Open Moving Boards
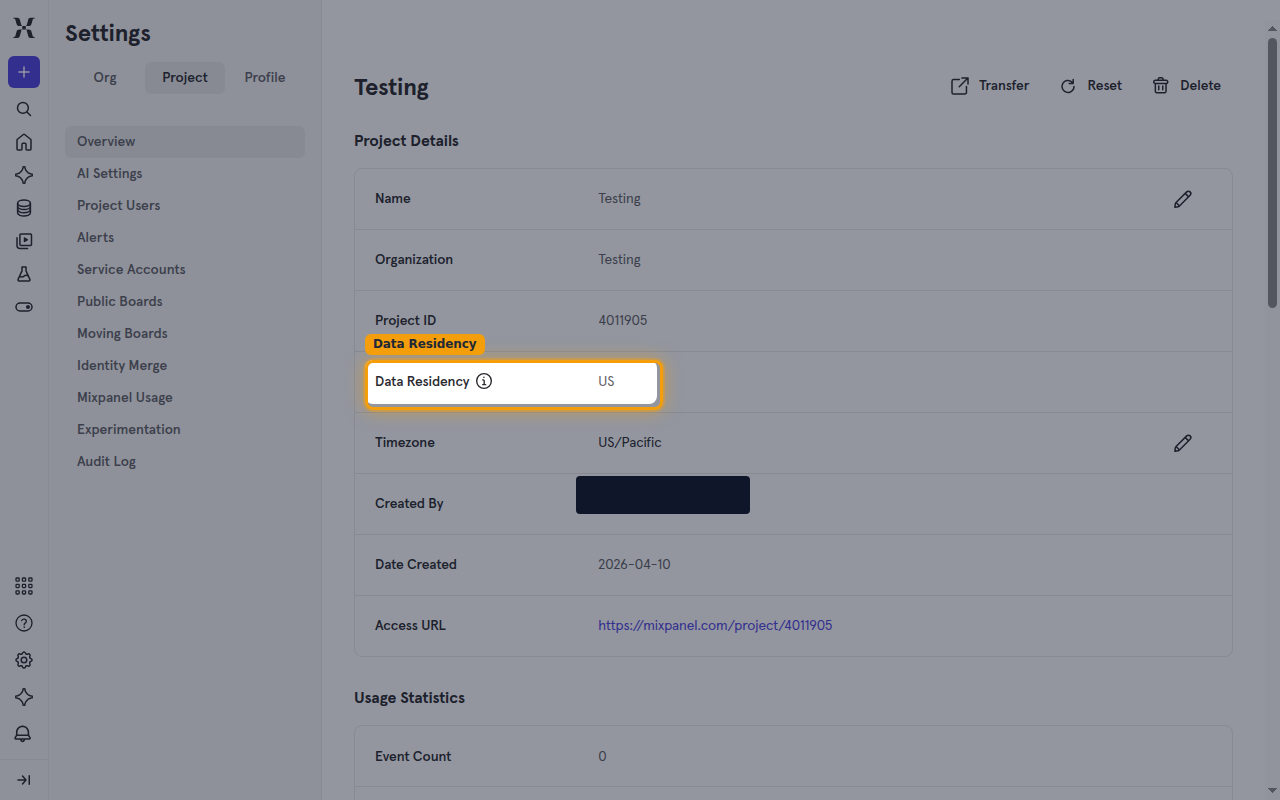The height and width of the screenshot is (800, 1280). click(185, 334)
